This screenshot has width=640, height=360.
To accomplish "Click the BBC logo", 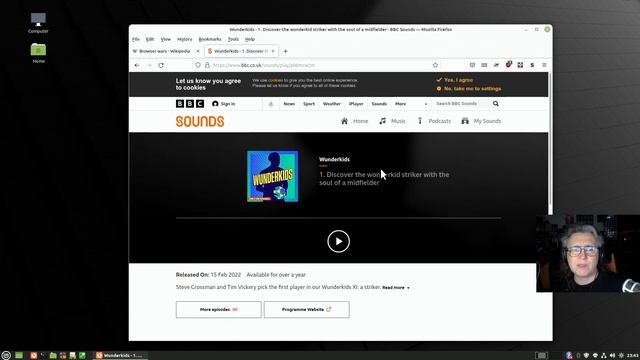I will pos(190,104).
